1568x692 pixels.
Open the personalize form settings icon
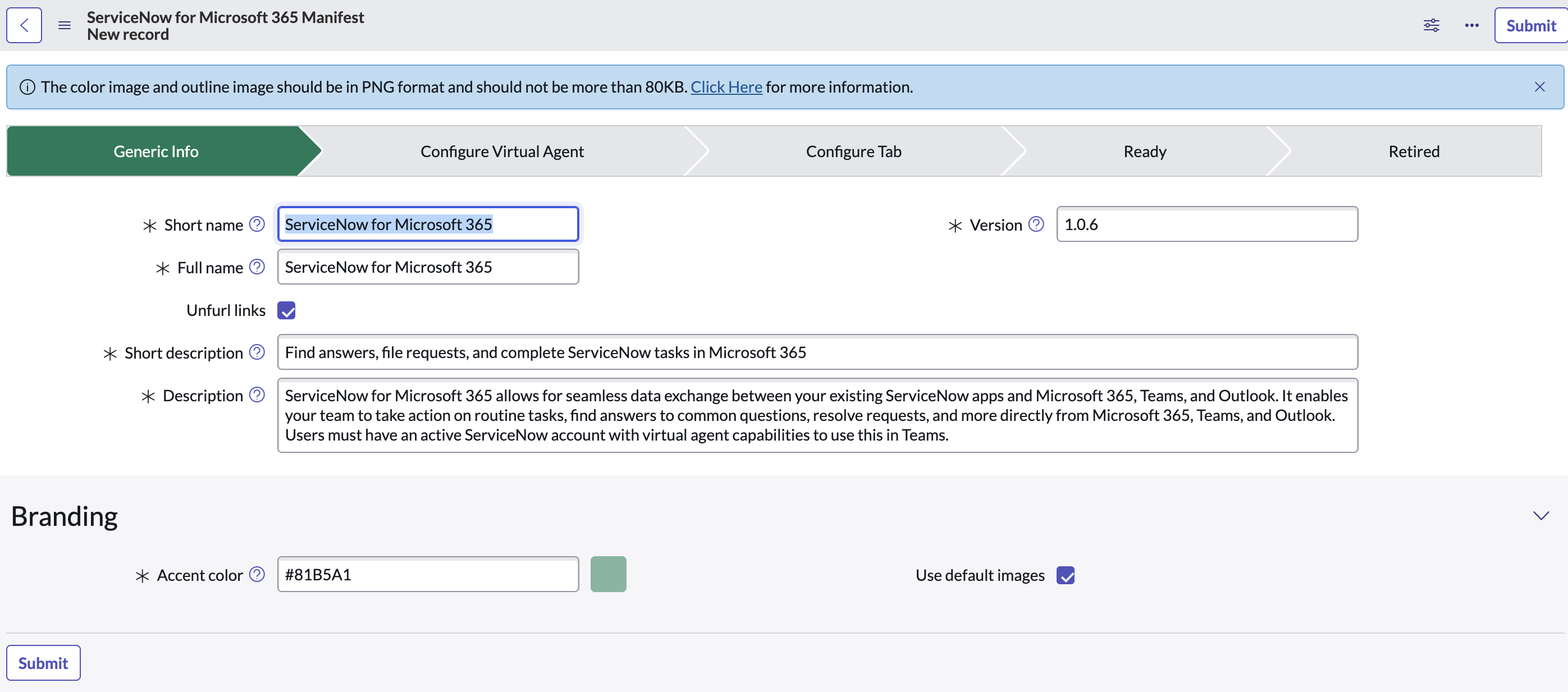point(1431,26)
